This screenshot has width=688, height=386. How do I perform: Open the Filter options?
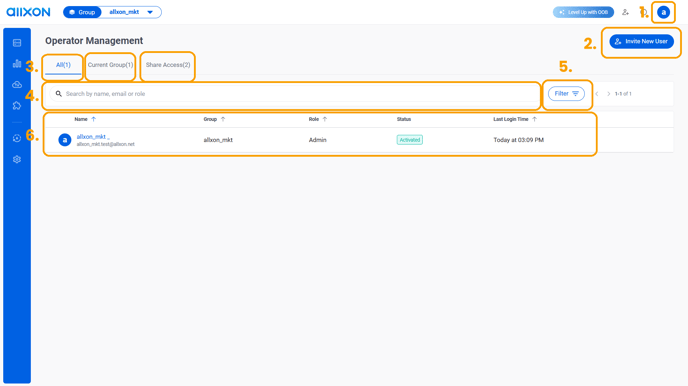coord(566,93)
